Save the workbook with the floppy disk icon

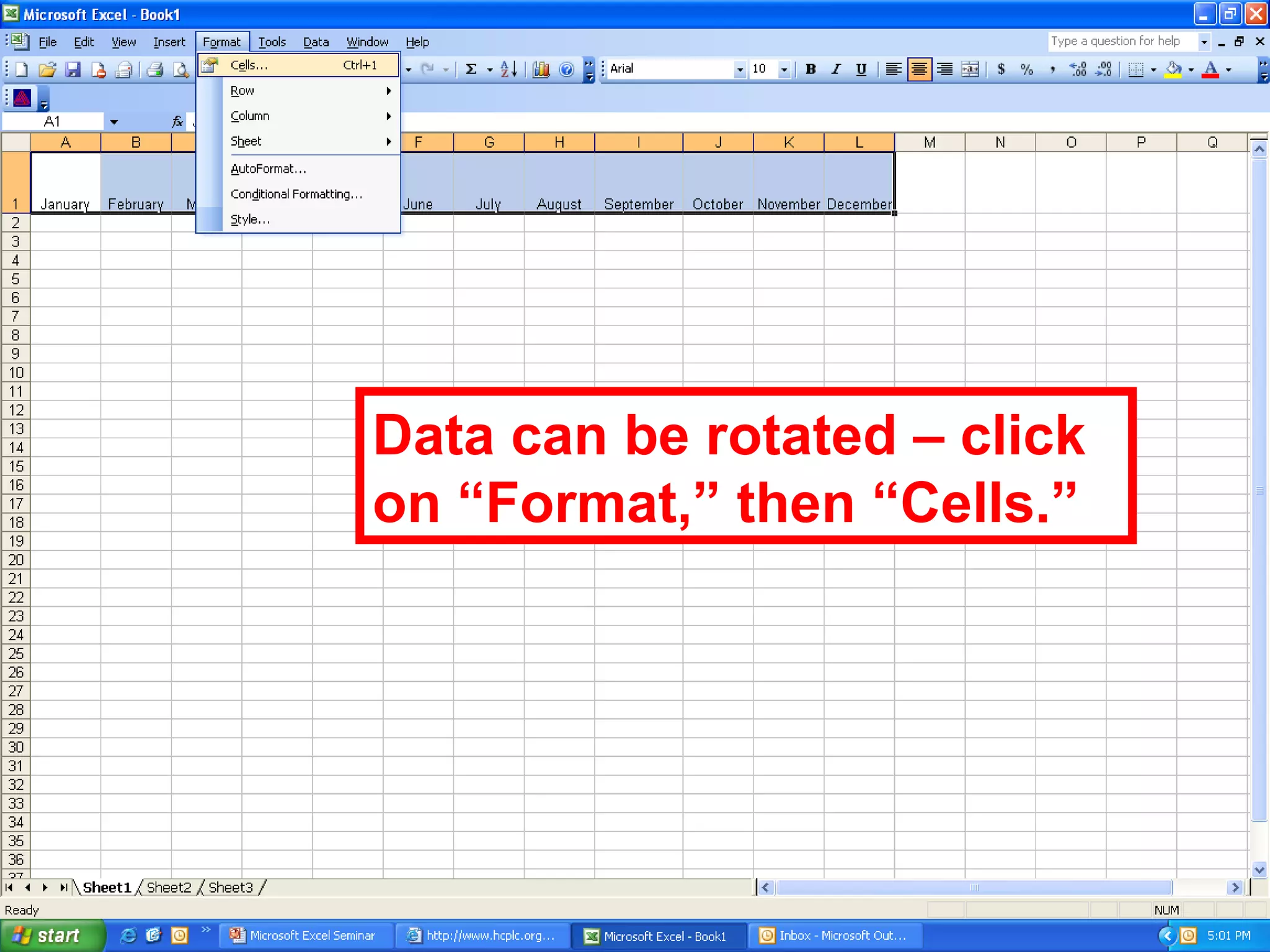(73, 69)
